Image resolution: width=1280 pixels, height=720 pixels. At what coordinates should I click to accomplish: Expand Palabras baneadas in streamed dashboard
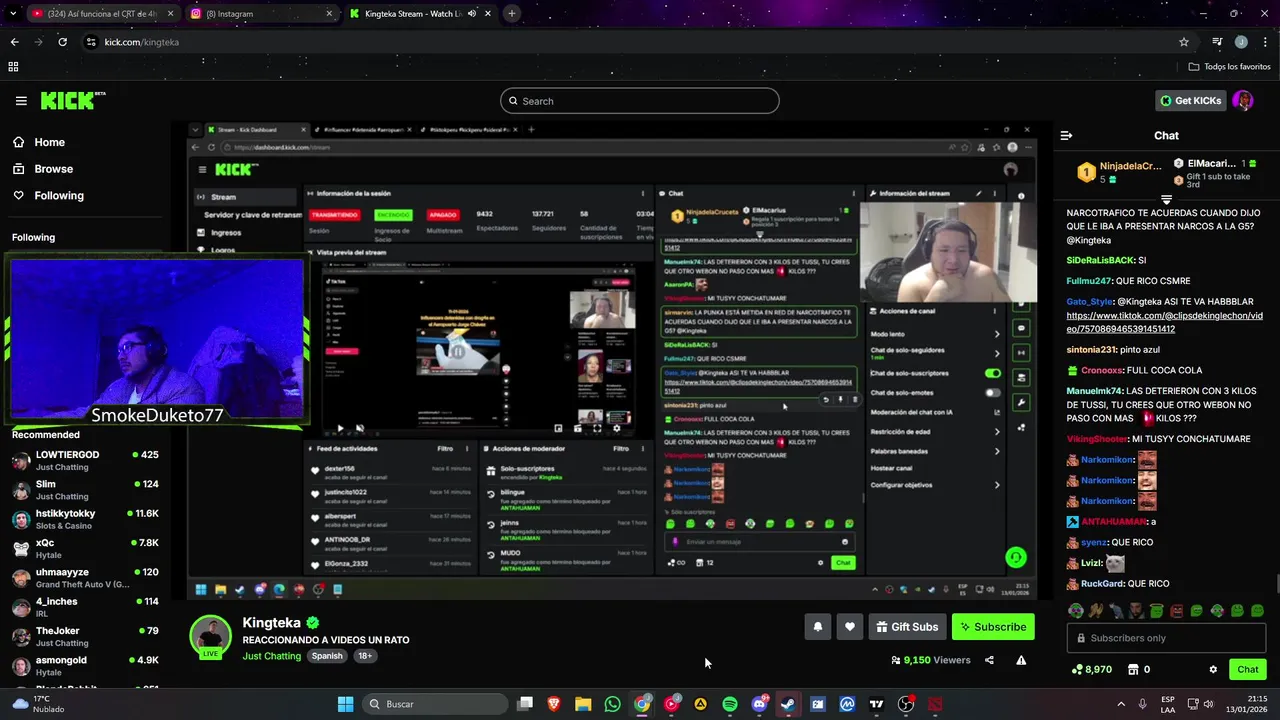click(x=996, y=451)
